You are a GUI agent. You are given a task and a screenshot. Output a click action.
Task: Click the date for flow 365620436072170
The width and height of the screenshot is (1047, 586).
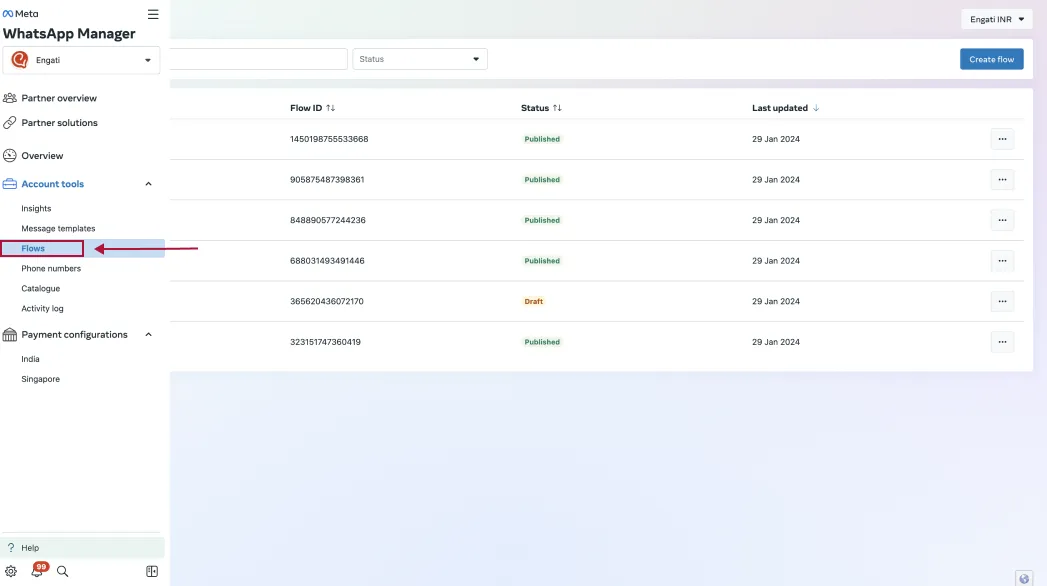point(776,302)
